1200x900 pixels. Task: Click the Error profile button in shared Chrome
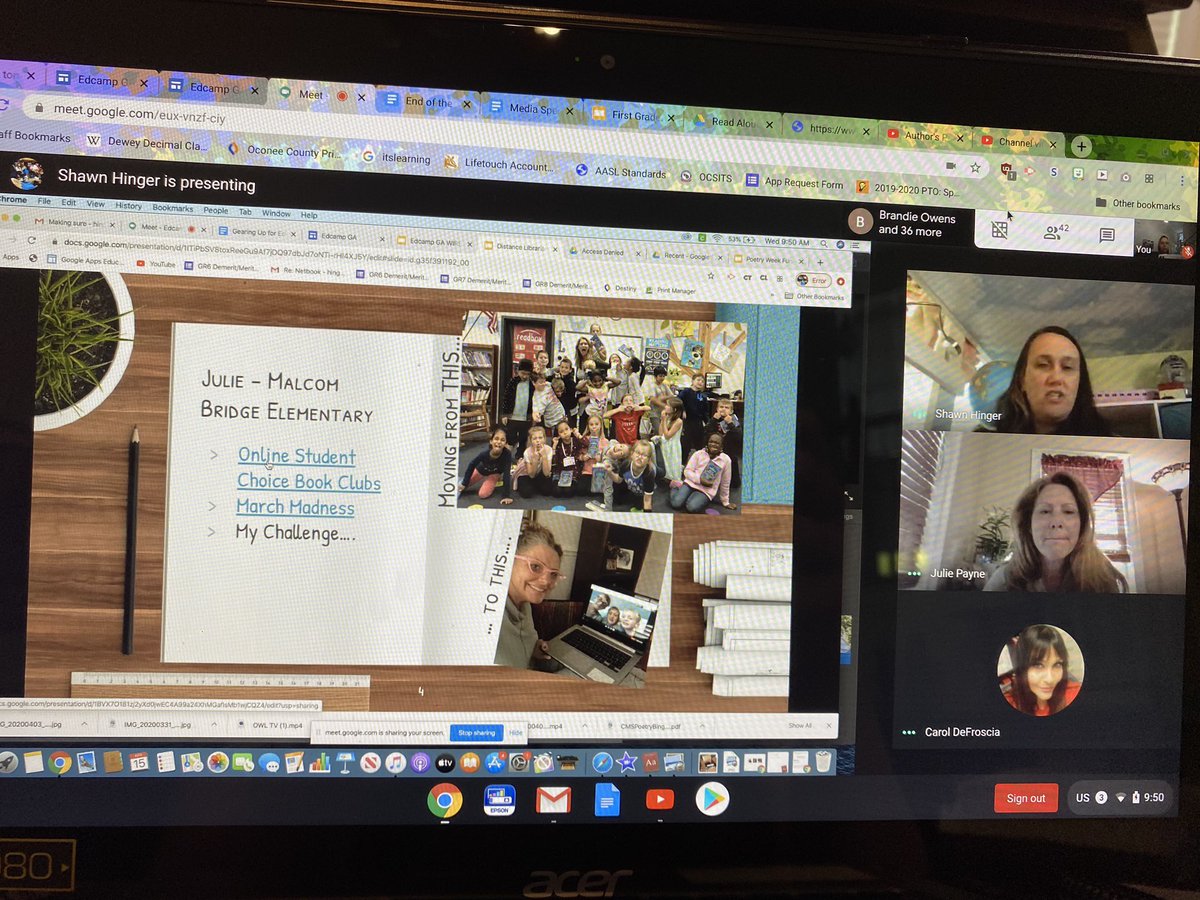(811, 280)
